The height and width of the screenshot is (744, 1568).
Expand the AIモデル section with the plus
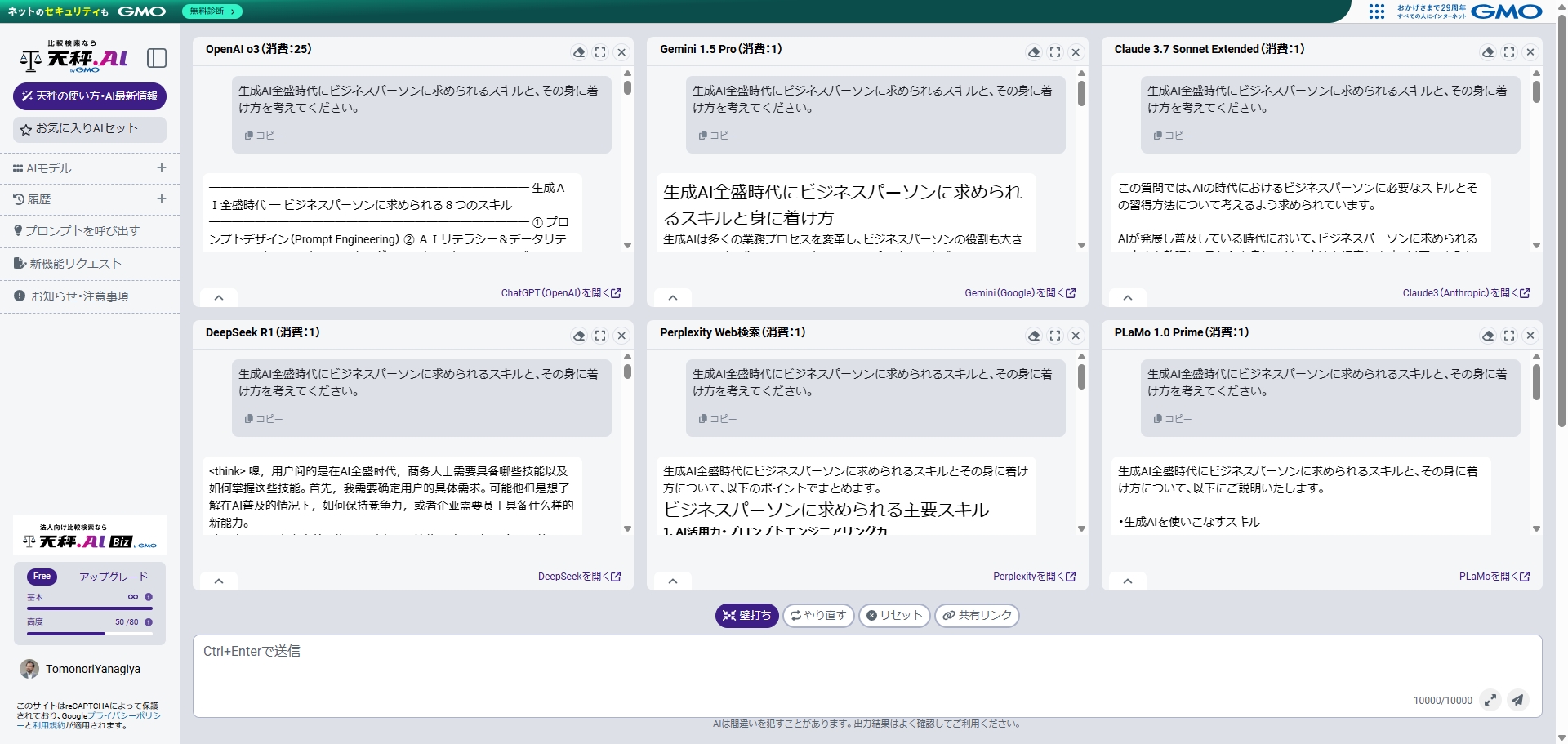click(x=162, y=168)
